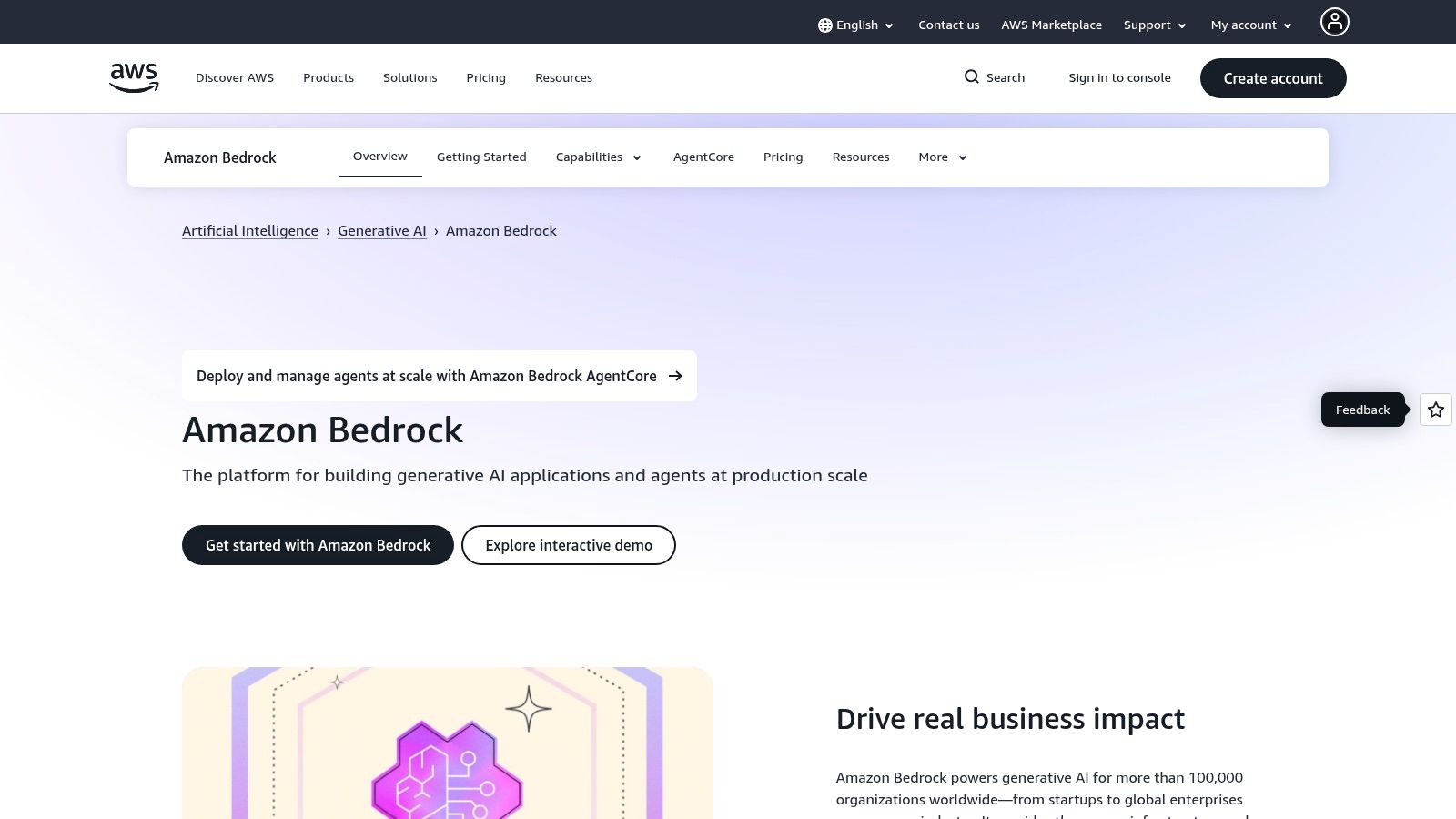1456x819 pixels.
Task: Open the AgentCore tab
Action: (x=703, y=157)
